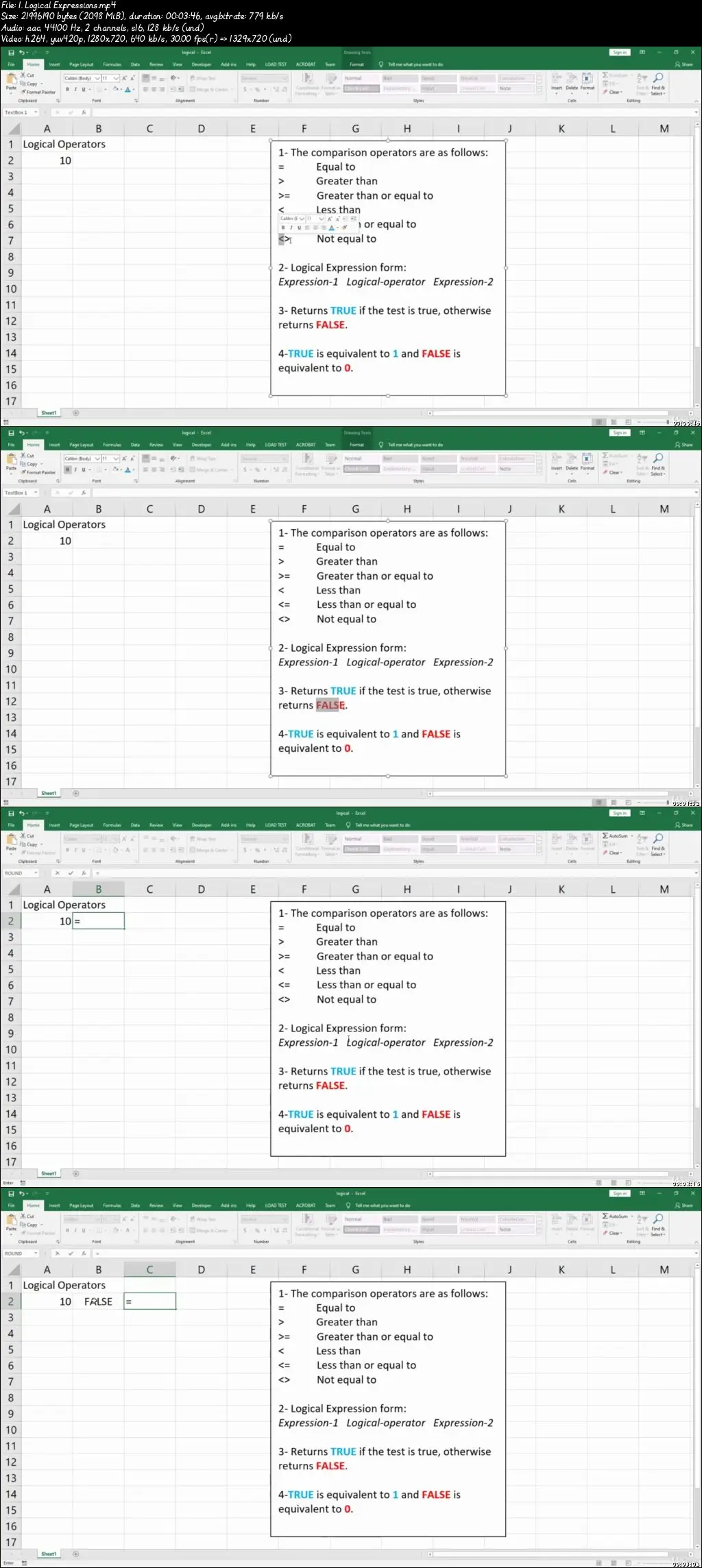Switch to Page Layout view in the top frame's status bar

click(x=614, y=422)
